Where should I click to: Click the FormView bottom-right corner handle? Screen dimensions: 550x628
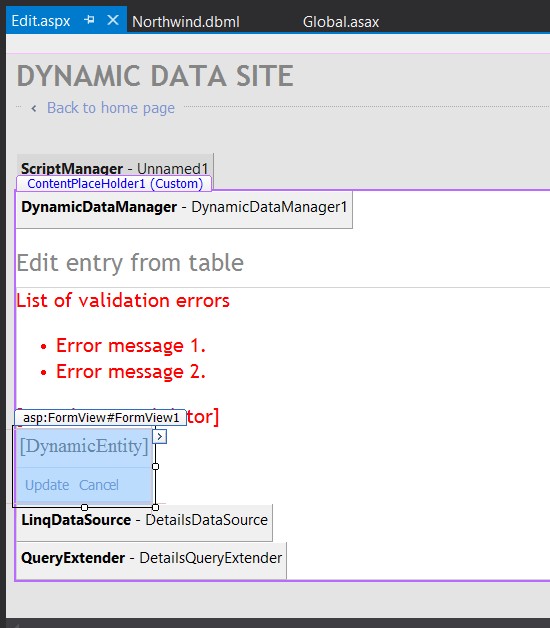tap(155, 507)
